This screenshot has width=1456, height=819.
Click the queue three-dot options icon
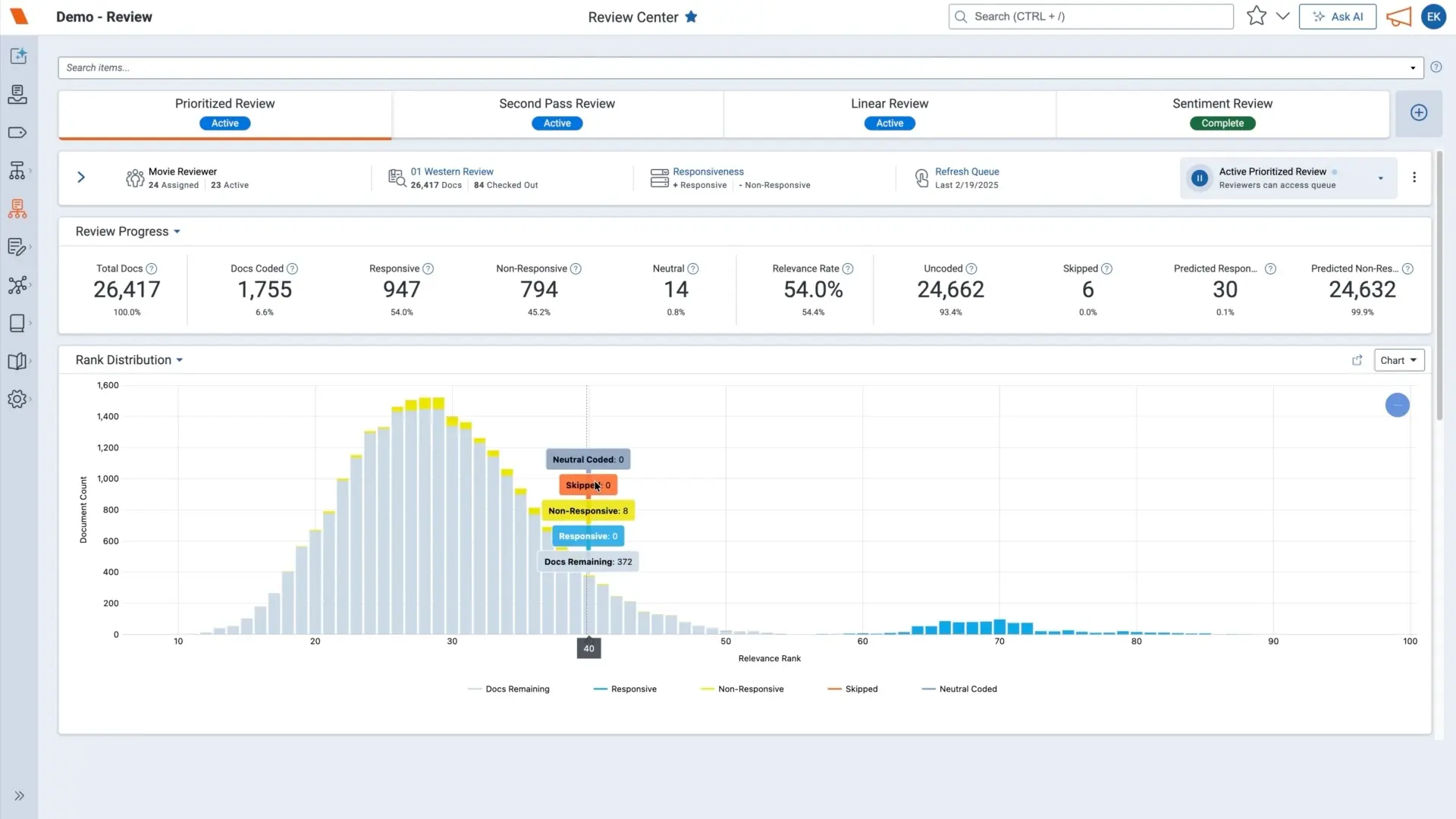pyautogui.click(x=1414, y=177)
